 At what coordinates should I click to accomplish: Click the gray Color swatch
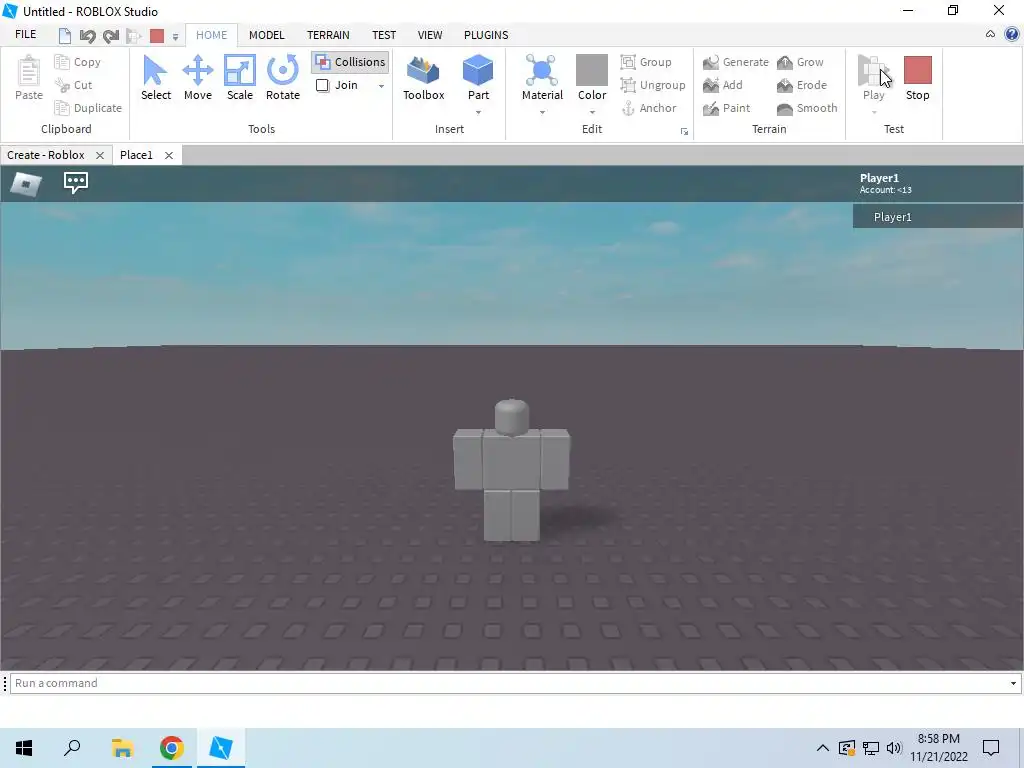(592, 70)
